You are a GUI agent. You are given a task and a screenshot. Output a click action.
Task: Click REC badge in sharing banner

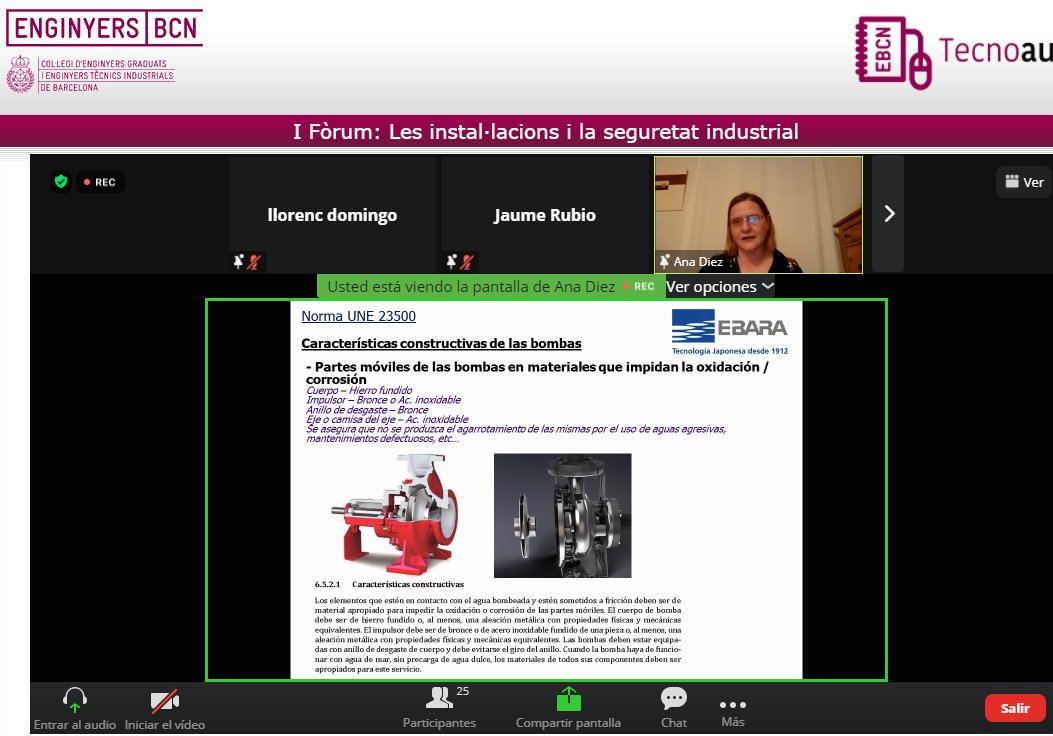(x=639, y=287)
